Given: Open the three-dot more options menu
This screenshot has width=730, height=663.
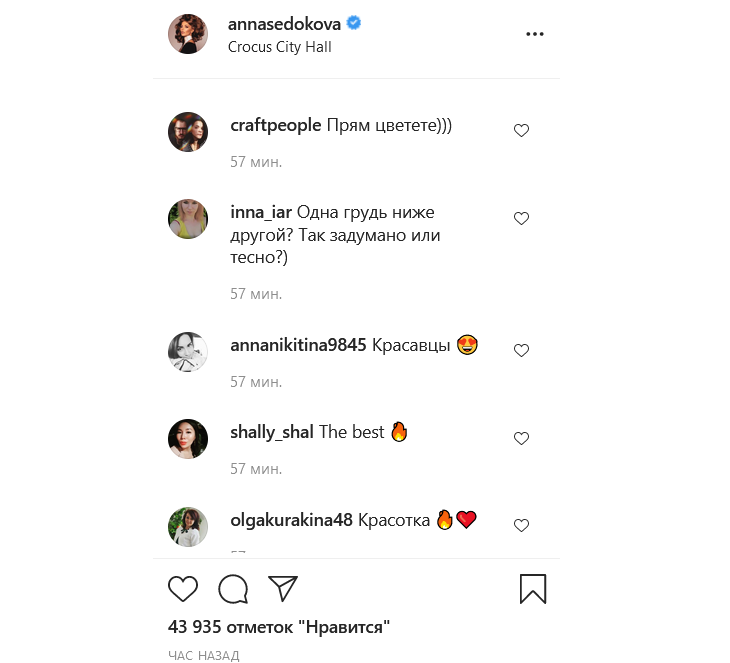Looking at the screenshot, I should (535, 34).
